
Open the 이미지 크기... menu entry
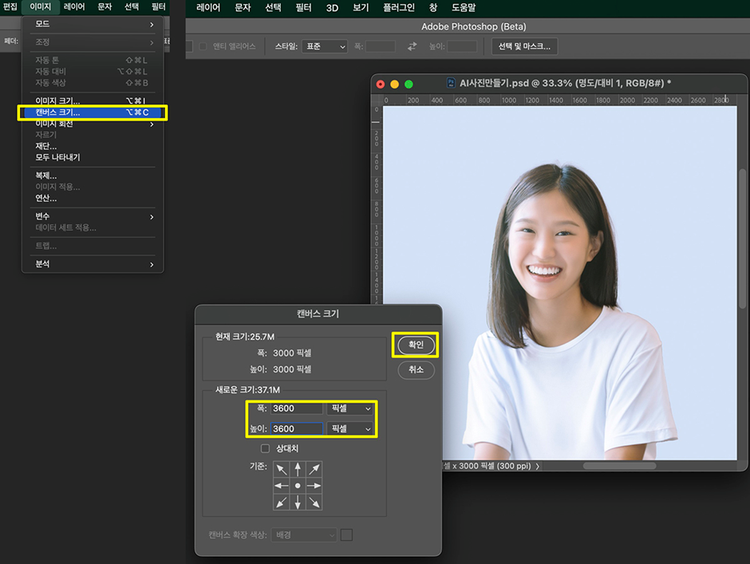coord(58,101)
